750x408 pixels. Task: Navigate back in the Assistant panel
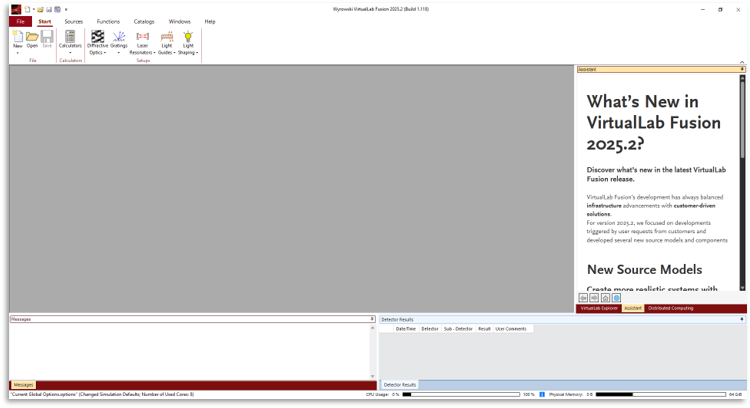click(x=584, y=297)
